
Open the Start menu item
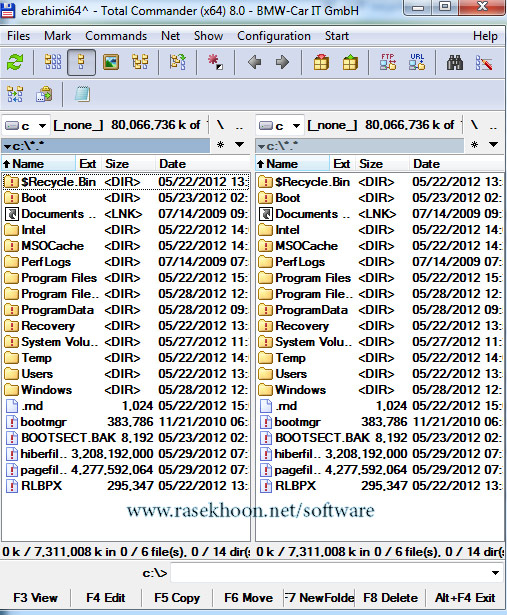[337, 36]
